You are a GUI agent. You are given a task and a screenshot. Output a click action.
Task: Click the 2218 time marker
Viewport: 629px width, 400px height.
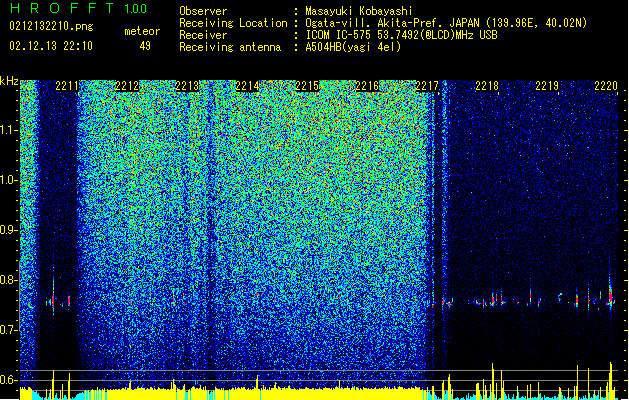[x=487, y=86]
